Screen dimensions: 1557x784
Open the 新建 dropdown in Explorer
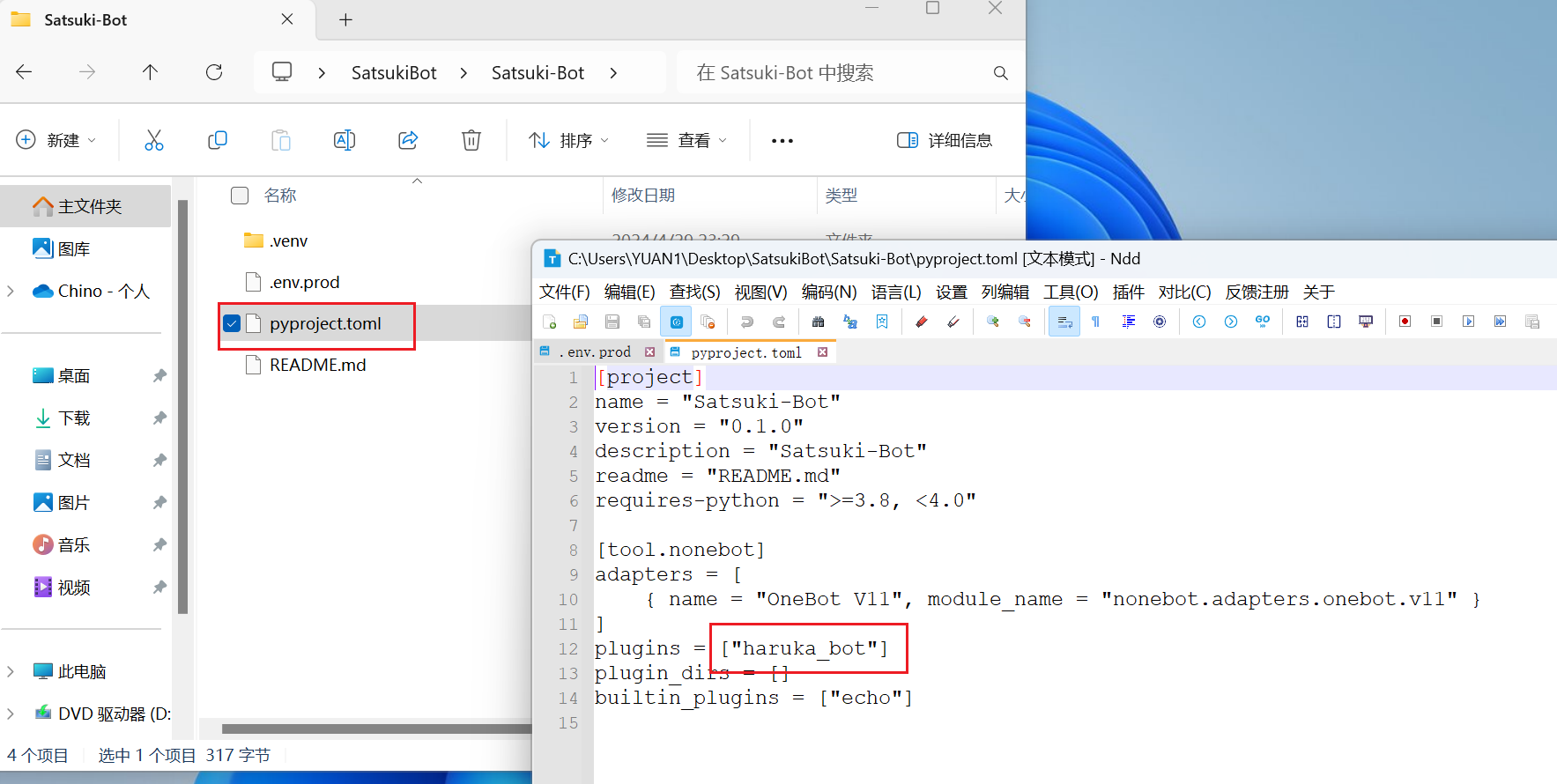click(x=56, y=140)
